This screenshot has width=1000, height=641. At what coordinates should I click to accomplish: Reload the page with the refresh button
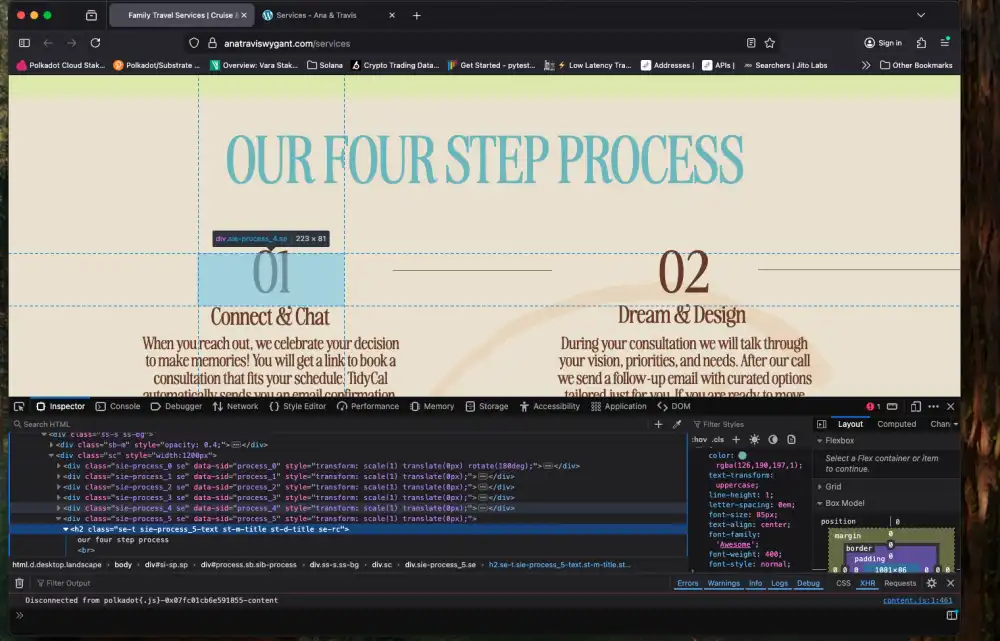[95, 43]
